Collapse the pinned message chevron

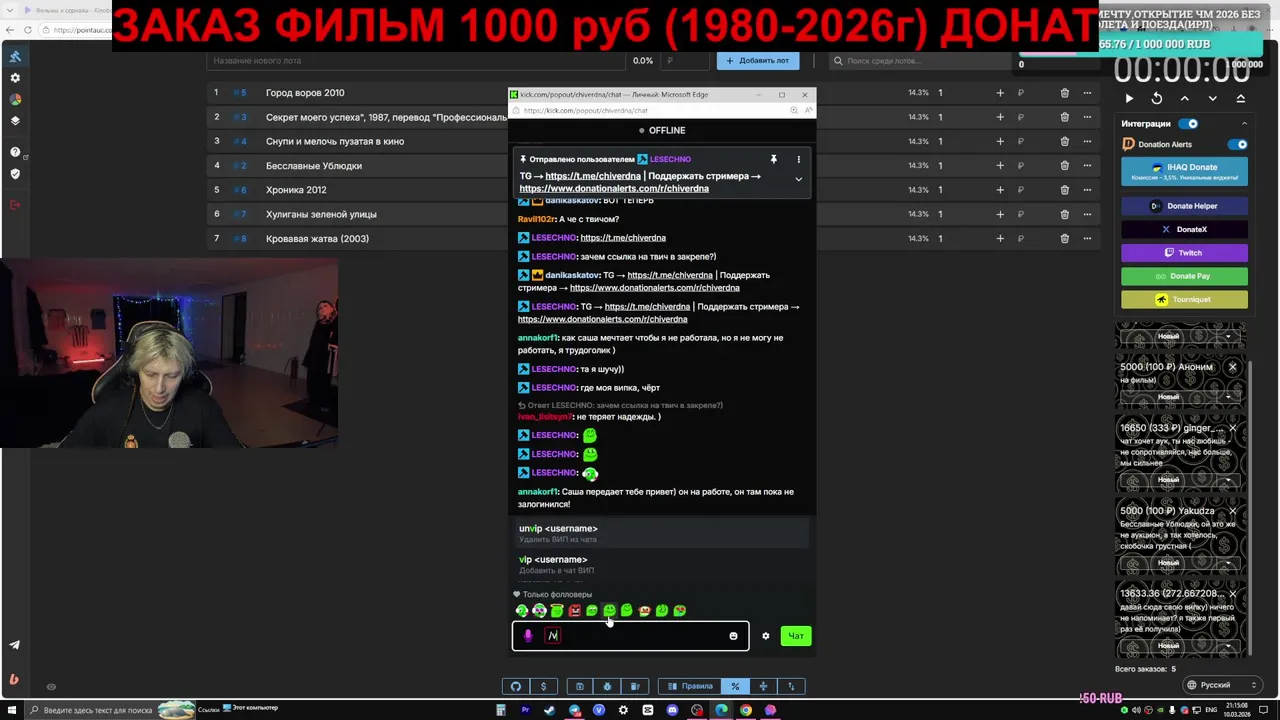pyautogui.click(x=798, y=179)
